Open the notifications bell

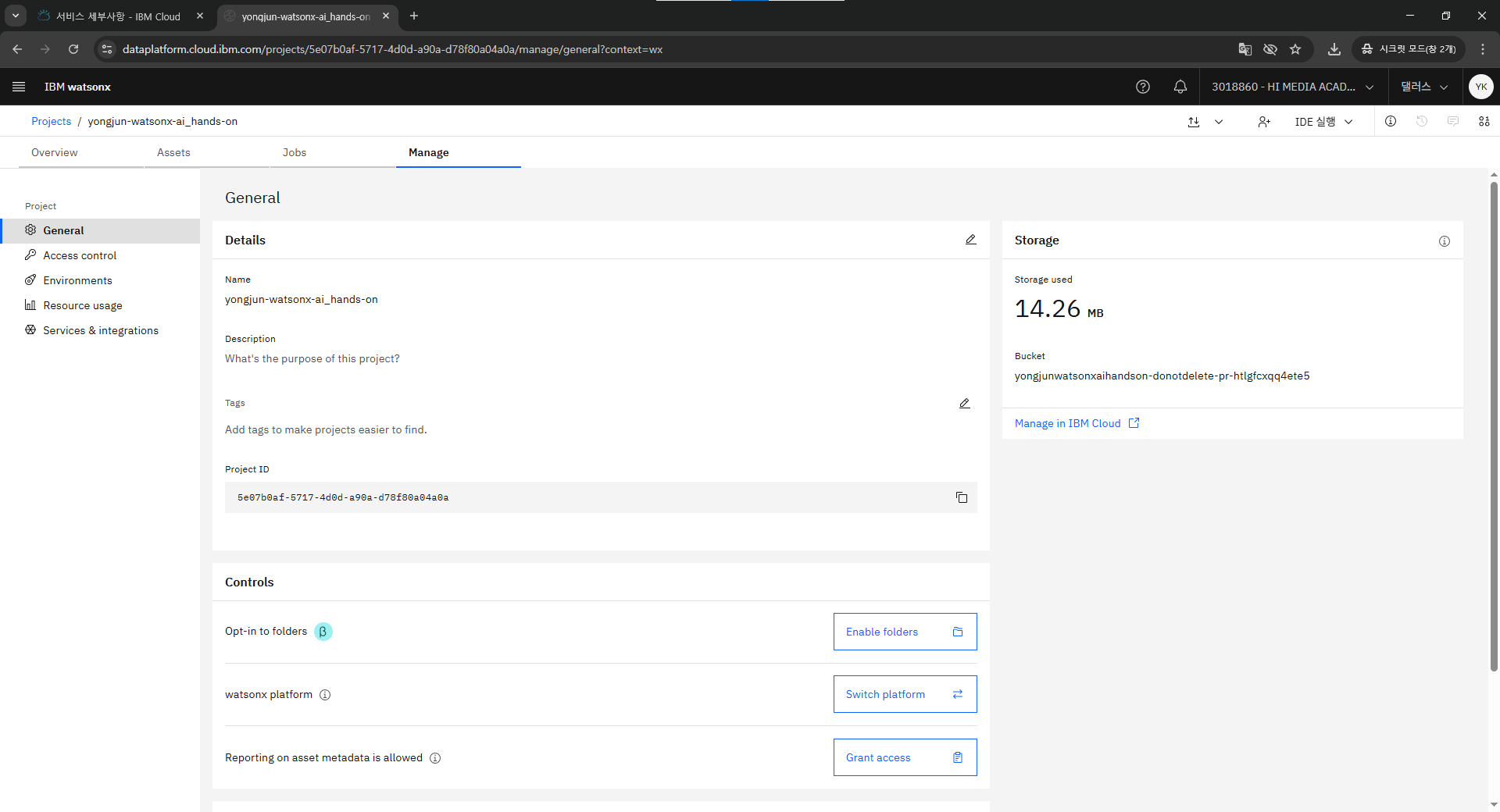coord(1180,87)
